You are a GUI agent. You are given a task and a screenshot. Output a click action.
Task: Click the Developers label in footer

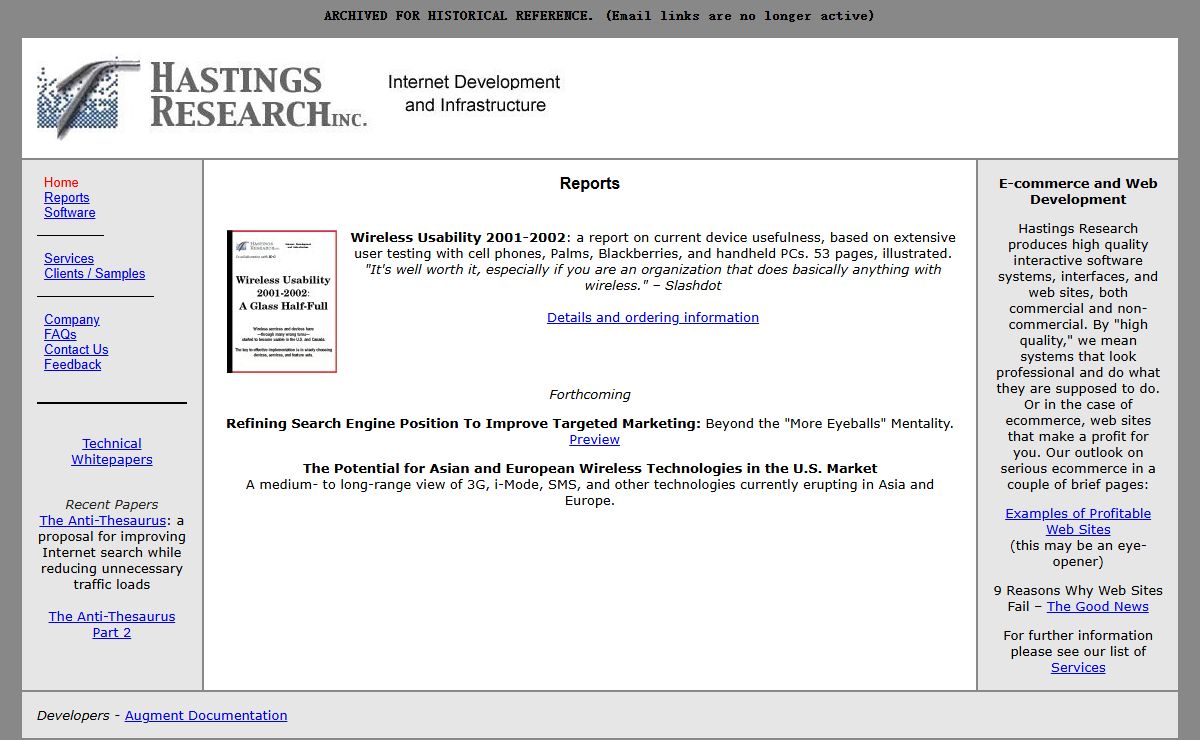click(73, 715)
